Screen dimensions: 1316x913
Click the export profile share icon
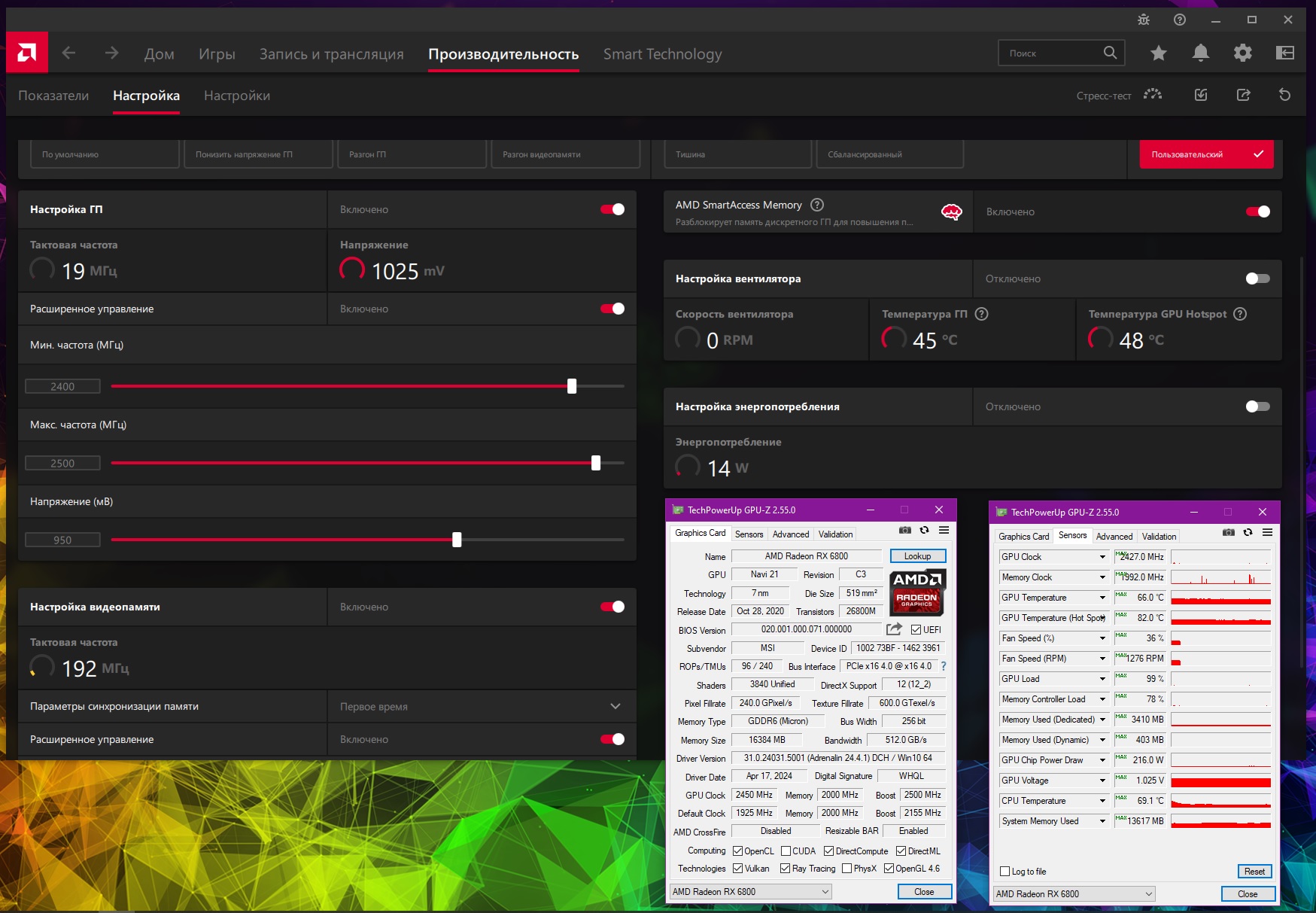point(1243,95)
